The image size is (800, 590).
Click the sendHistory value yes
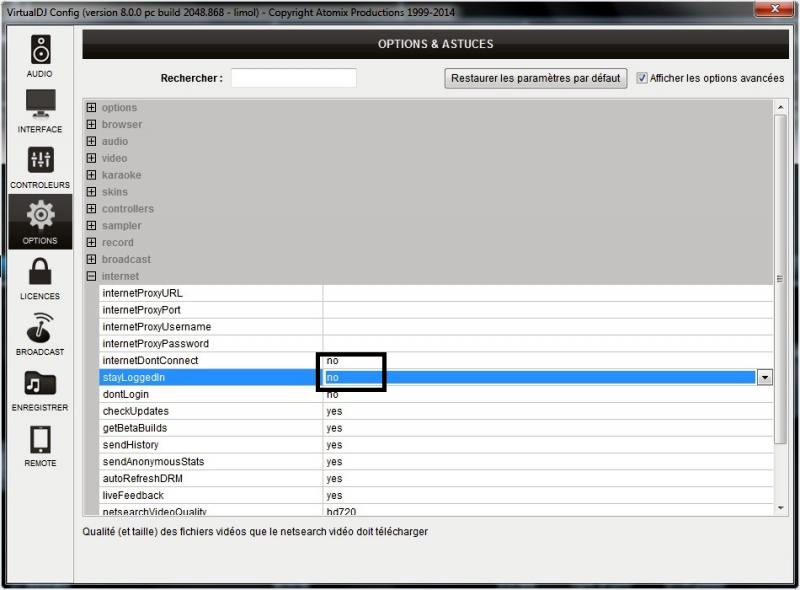(334, 445)
